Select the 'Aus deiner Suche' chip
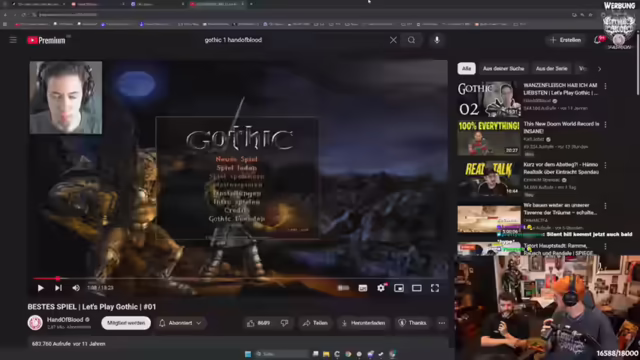640x360 pixels. (x=503, y=69)
